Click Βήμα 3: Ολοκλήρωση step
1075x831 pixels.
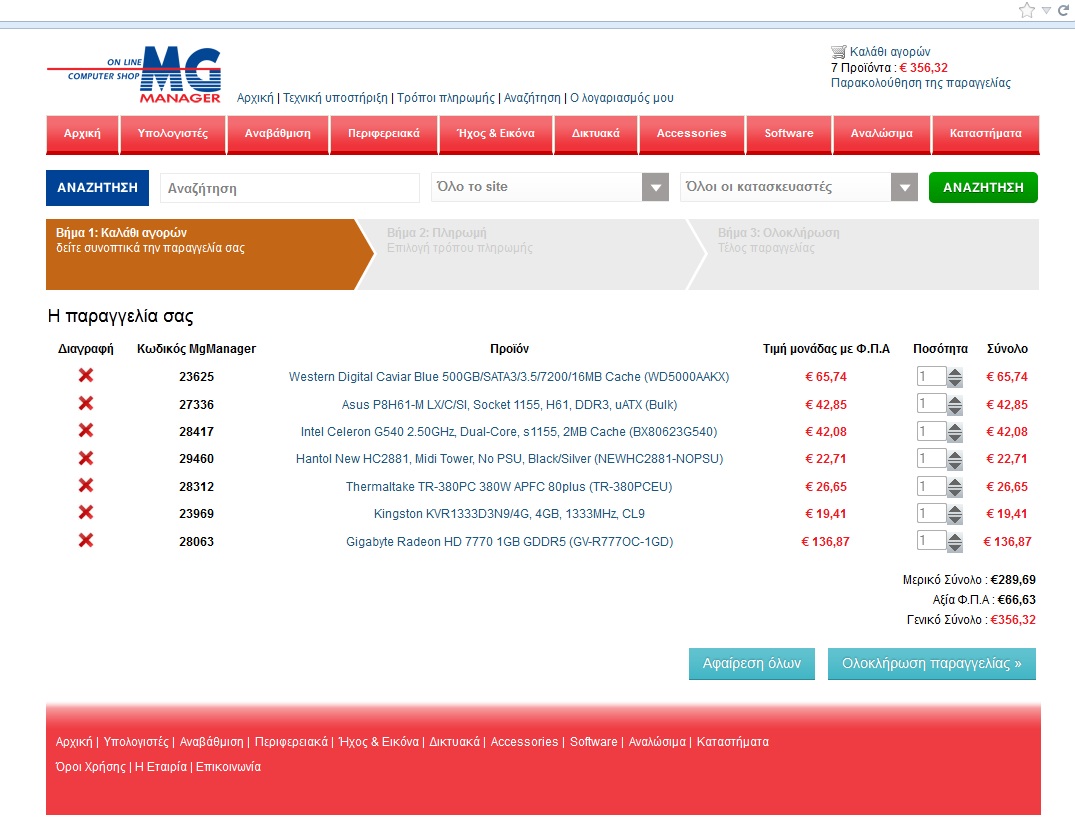[864, 254]
